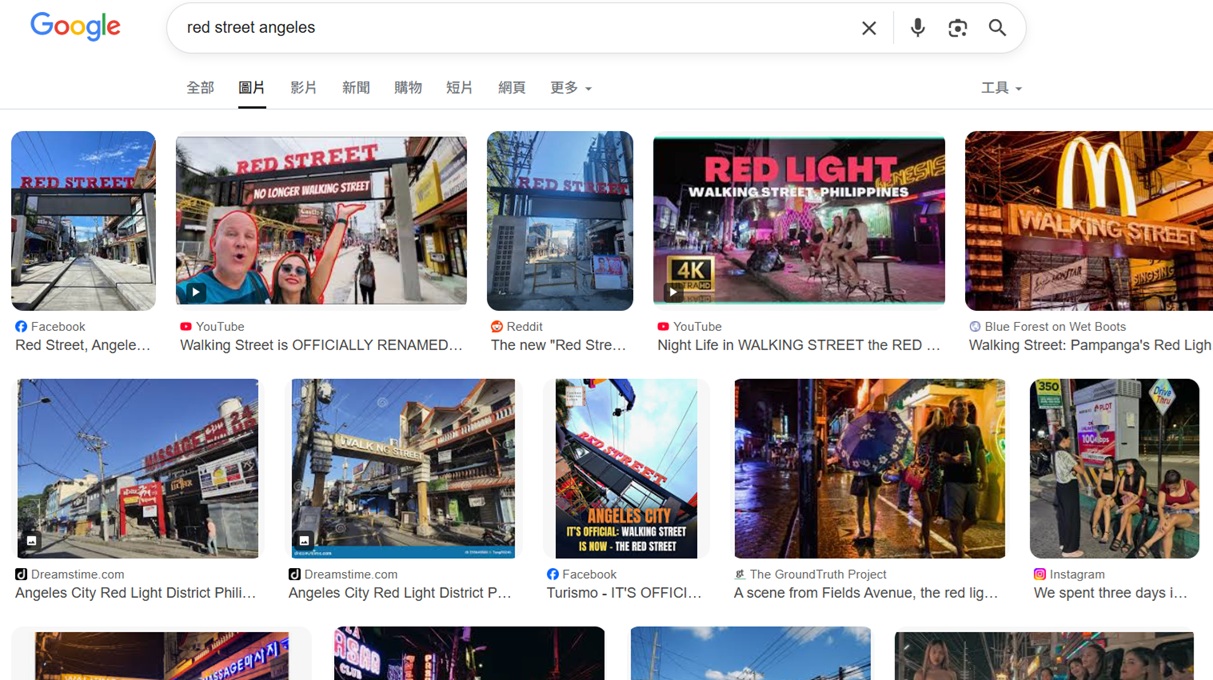Open 'A scene from Fields Avenue' link
The width and height of the screenshot is (1213, 680).
(866, 593)
